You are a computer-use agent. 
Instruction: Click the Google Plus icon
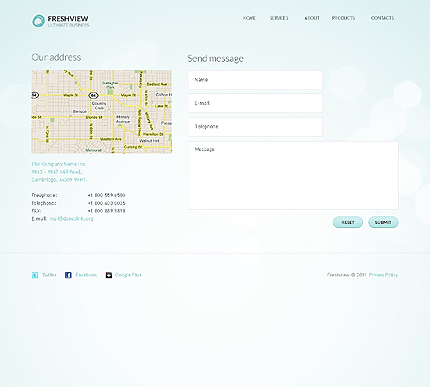click(109, 275)
